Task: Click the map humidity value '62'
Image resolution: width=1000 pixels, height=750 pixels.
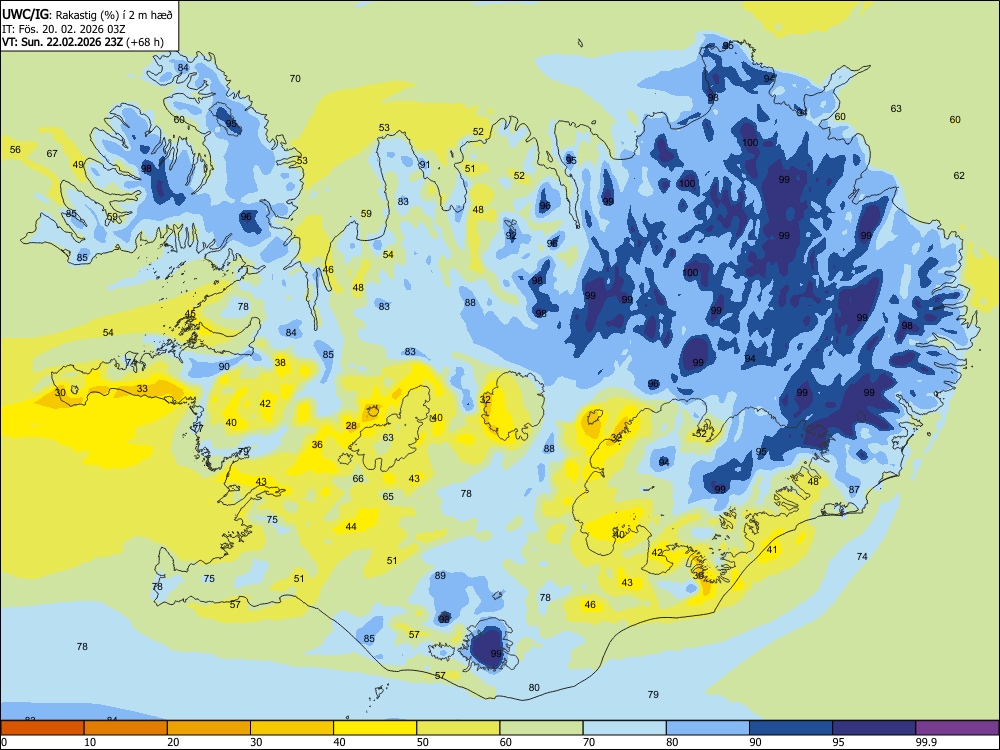Action: tap(959, 175)
